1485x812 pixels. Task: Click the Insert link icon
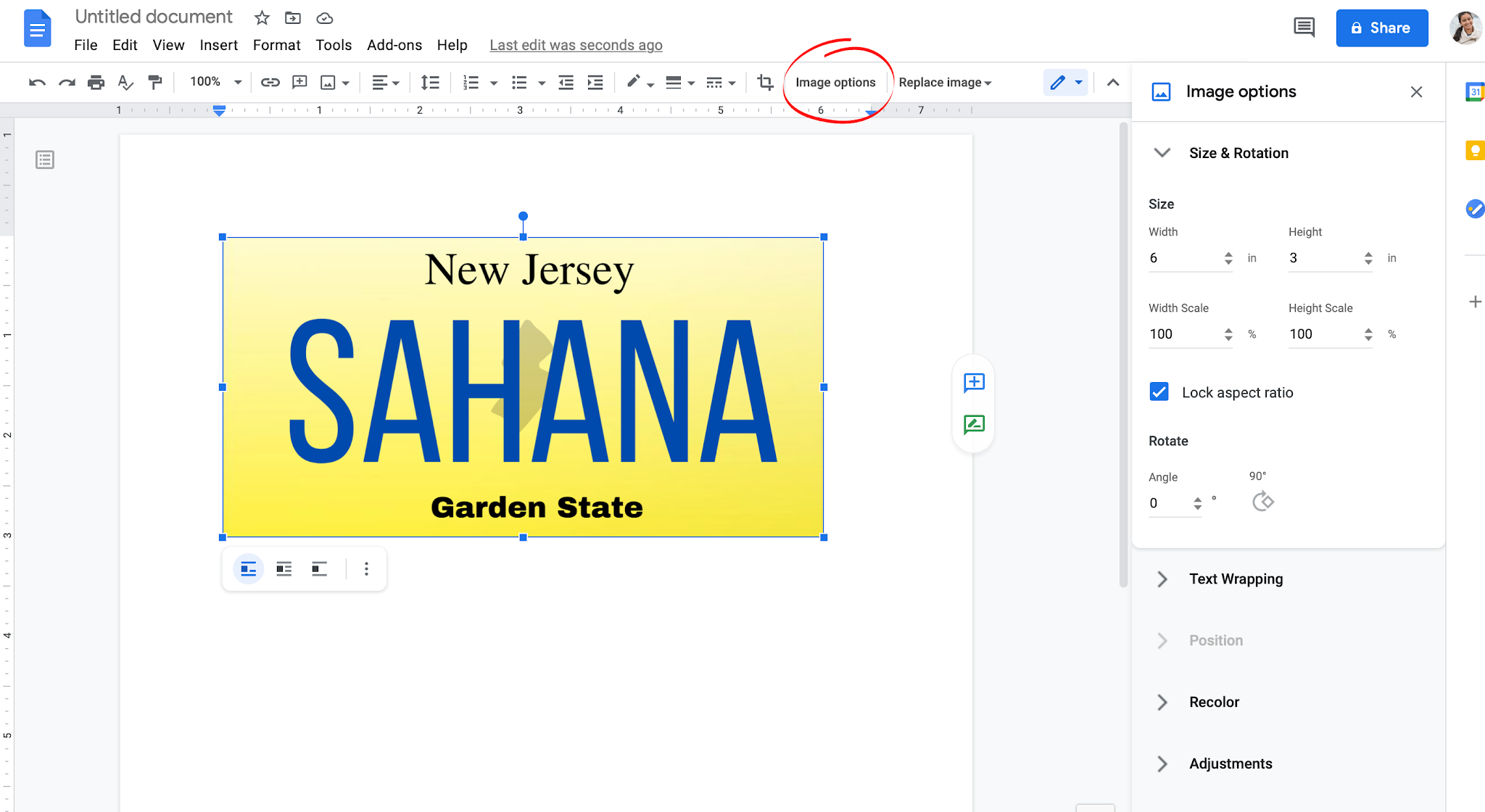270,82
